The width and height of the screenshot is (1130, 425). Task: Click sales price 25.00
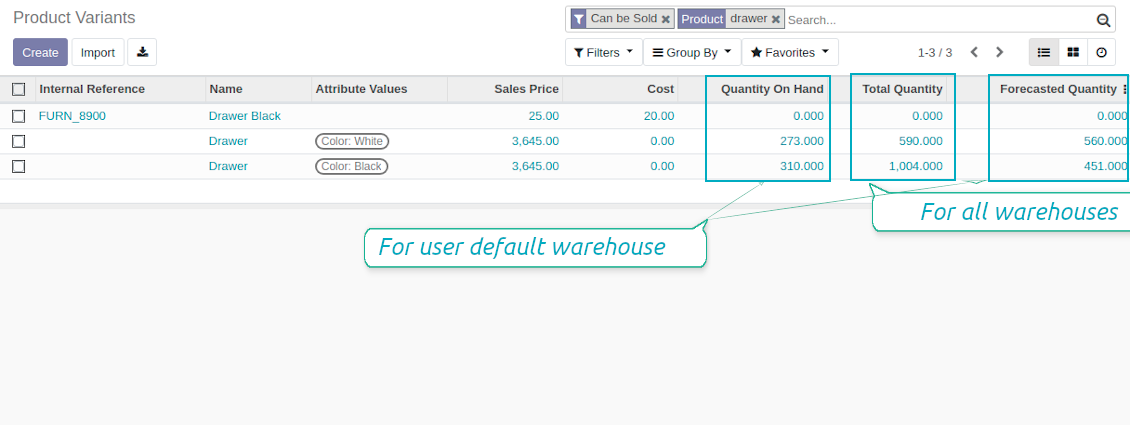[x=543, y=116]
